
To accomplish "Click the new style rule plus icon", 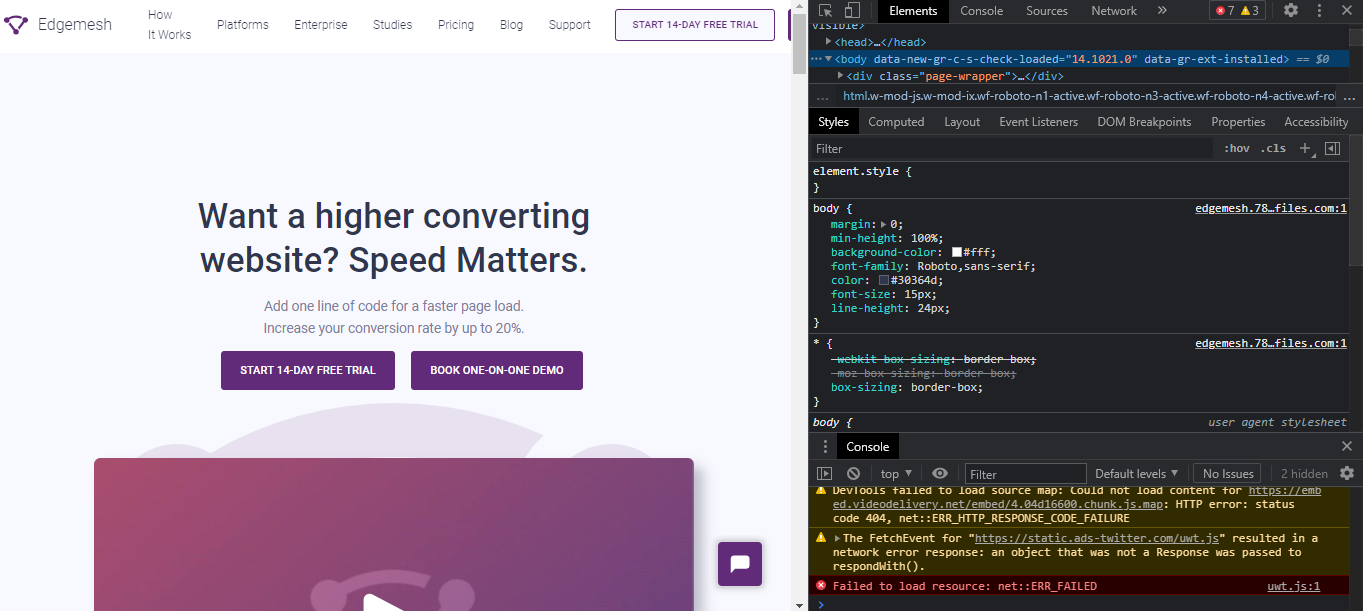I will (1305, 148).
